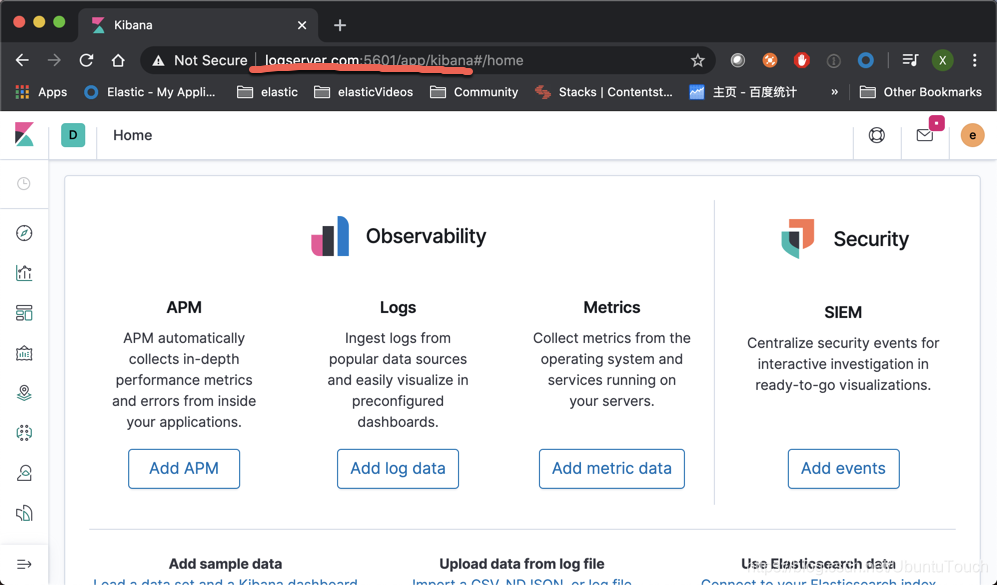Expand the side navigation menu

tap(24, 564)
